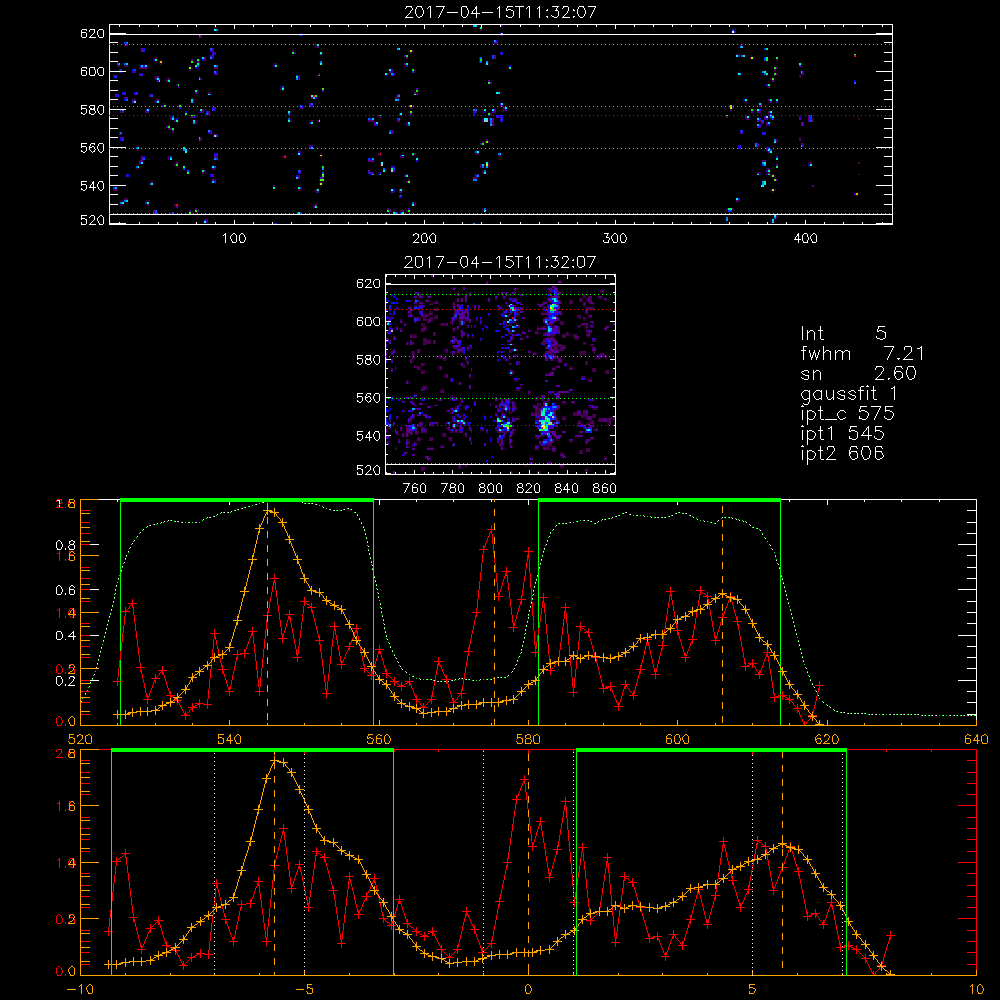This screenshot has width=1000, height=1000.
Task: Click y-axis label 540 on top wide plot
Action: (x=92, y=186)
